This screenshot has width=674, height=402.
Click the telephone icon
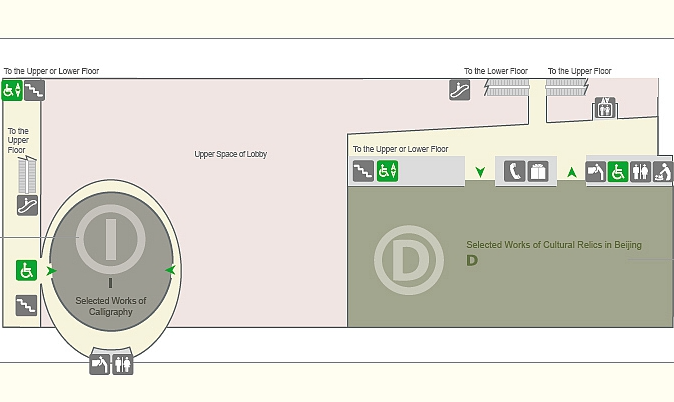pos(515,171)
